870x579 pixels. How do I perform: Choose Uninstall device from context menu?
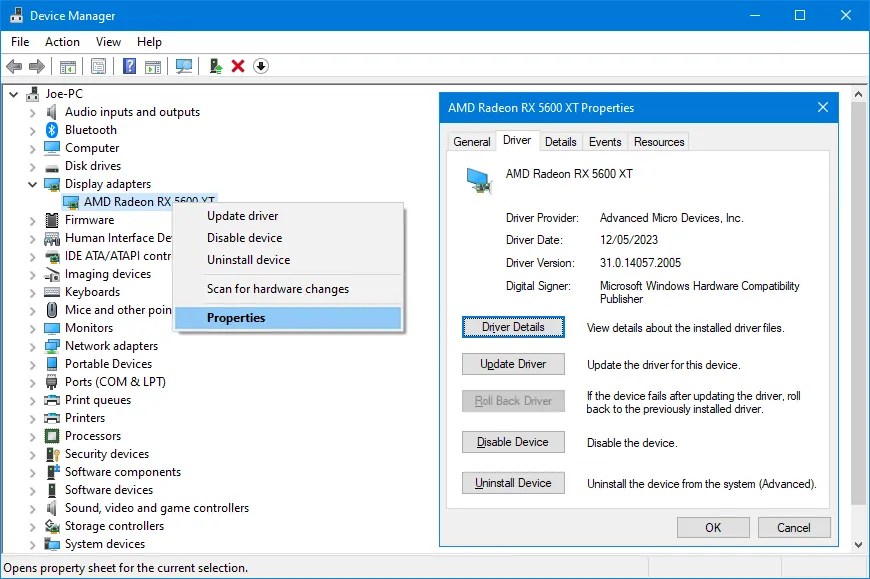point(288,260)
